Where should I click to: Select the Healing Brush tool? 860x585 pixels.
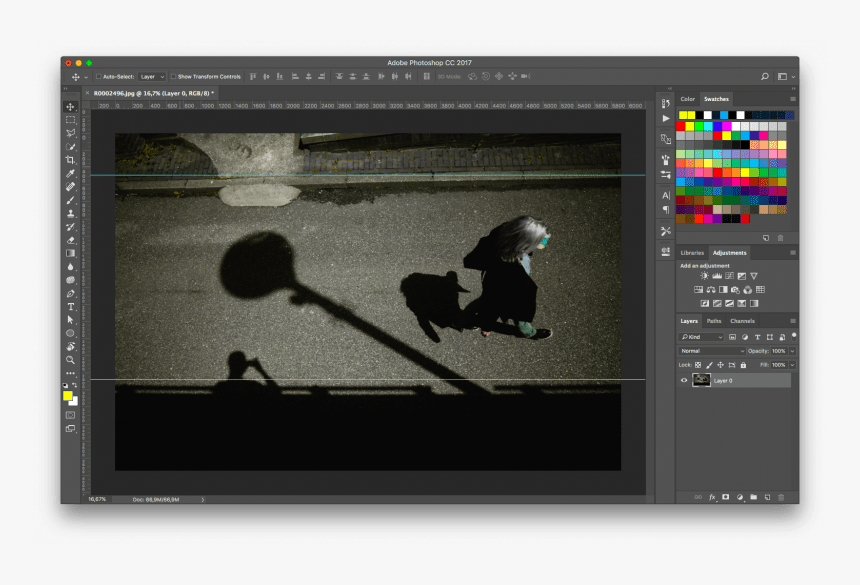click(71, 184)
